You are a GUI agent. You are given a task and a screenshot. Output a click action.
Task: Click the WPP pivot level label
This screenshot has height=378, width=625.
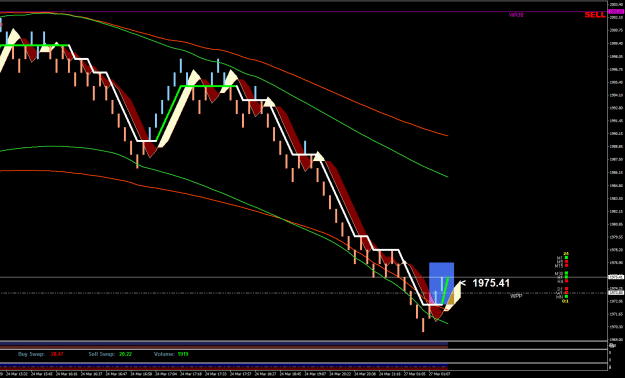(x=516, y=296)
